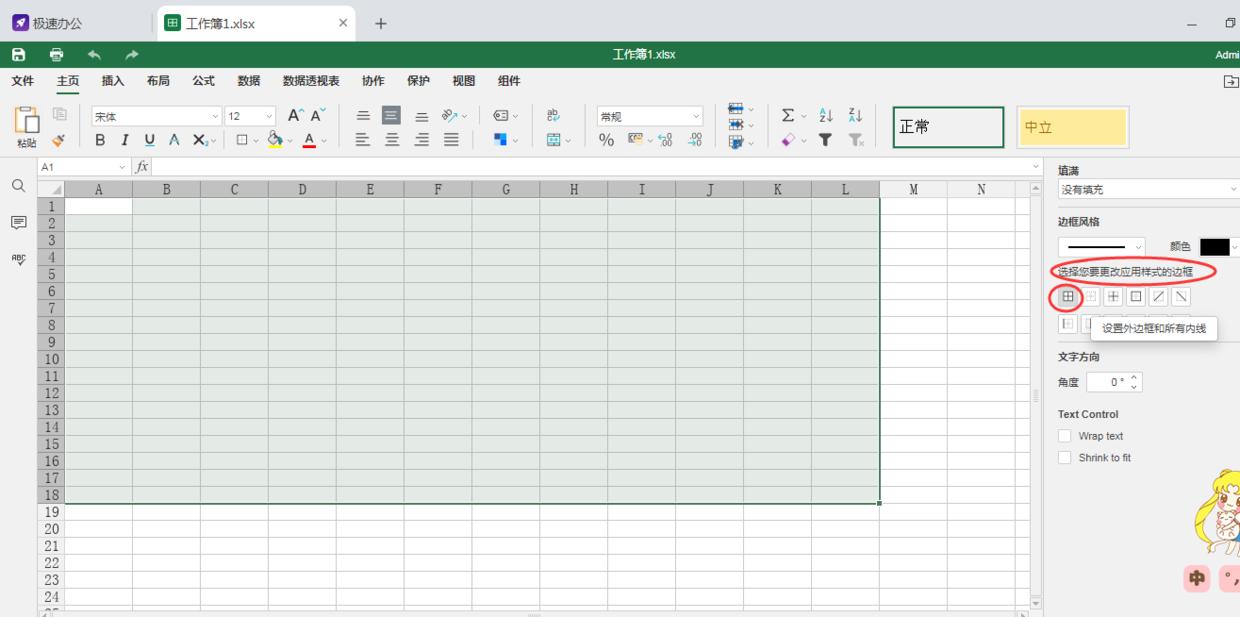The image size is (1240, 617).
Task: Open the font name dropdown showing 宋体
Action: [x=156, y=116]
